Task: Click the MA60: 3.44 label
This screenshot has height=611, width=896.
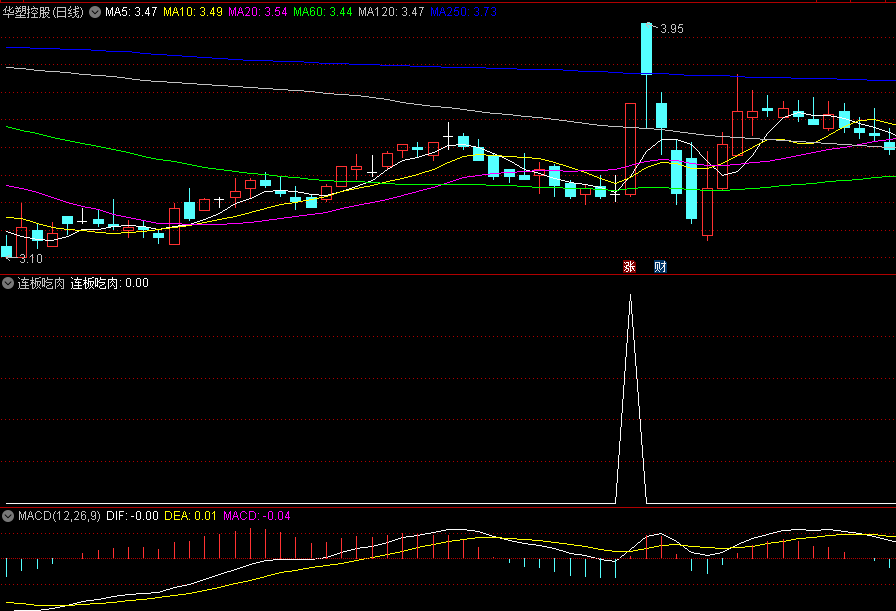Action: click(x=323, y=12)
